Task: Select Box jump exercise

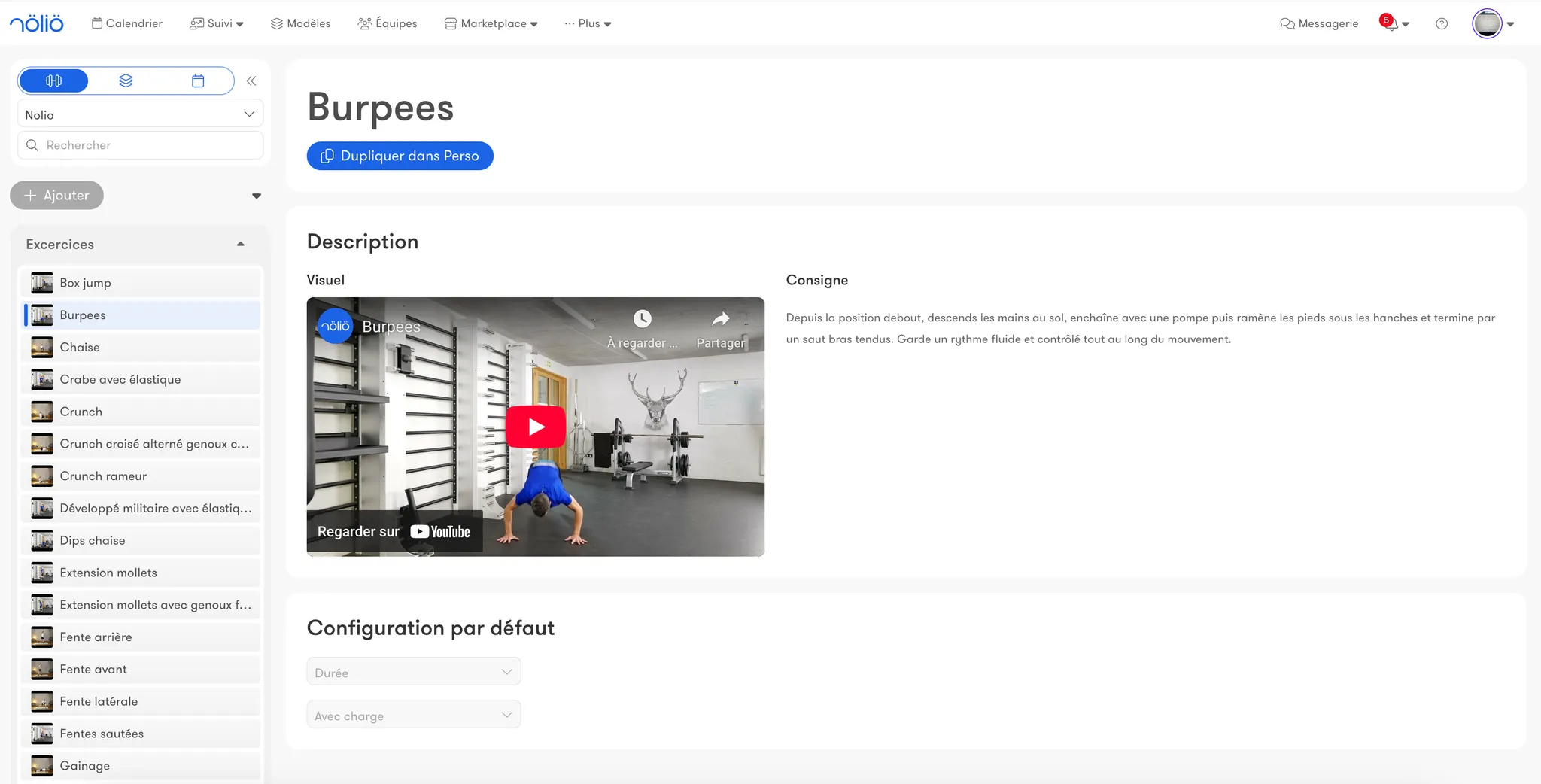Action: point(142,283)
